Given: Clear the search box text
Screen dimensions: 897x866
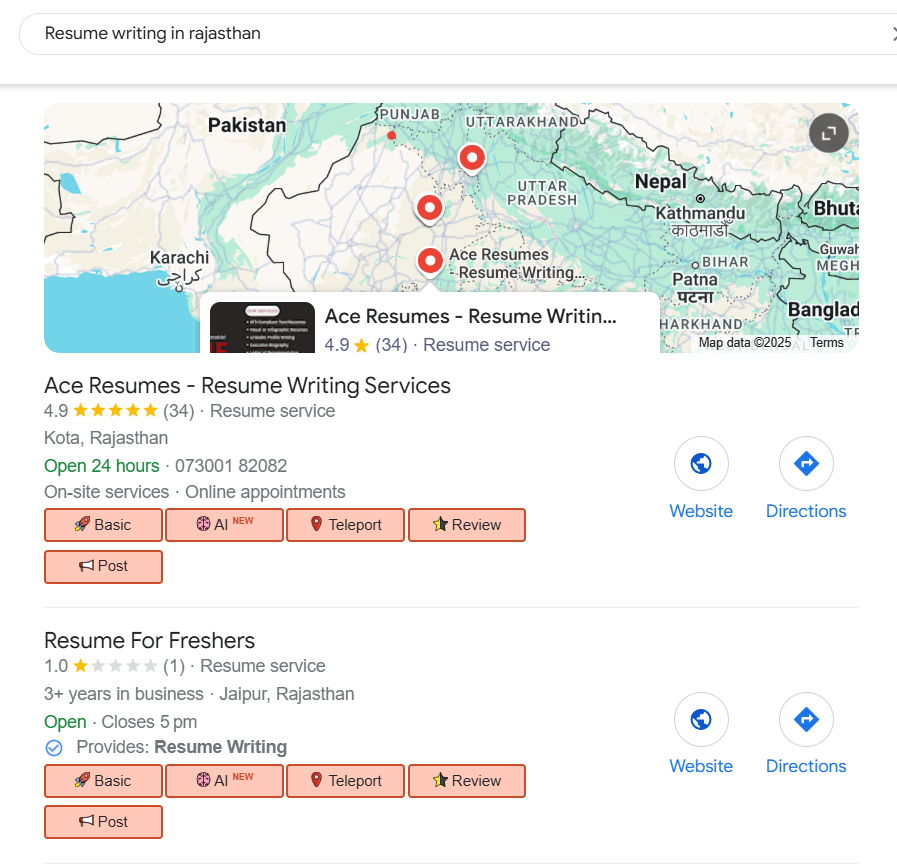Looking at the screenshot, I should click(893, 34).
